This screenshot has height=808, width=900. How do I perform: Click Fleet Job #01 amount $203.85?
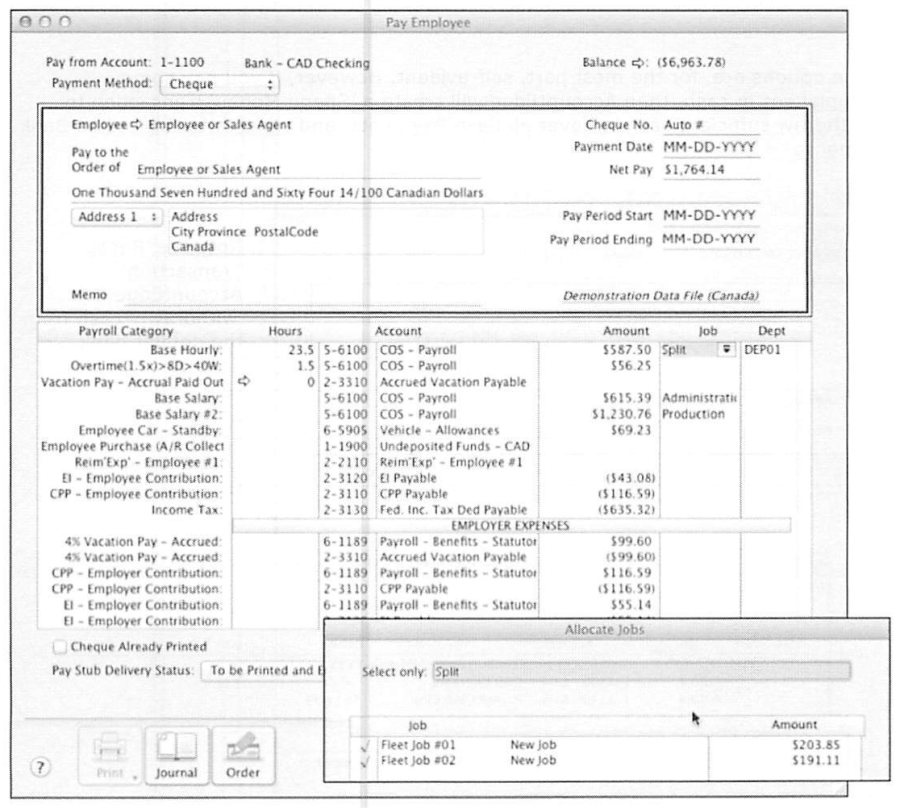pos(816,745)
